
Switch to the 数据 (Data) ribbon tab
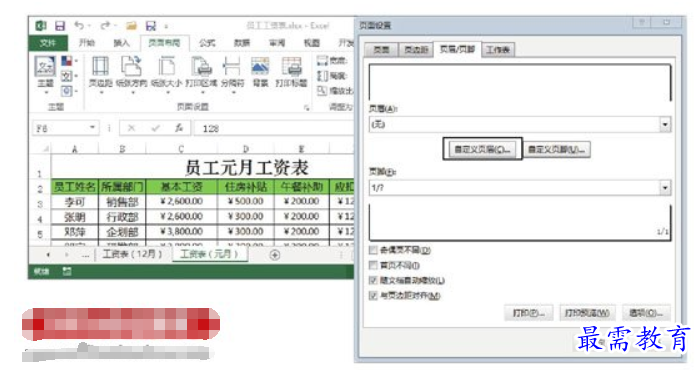pos(242,43)
